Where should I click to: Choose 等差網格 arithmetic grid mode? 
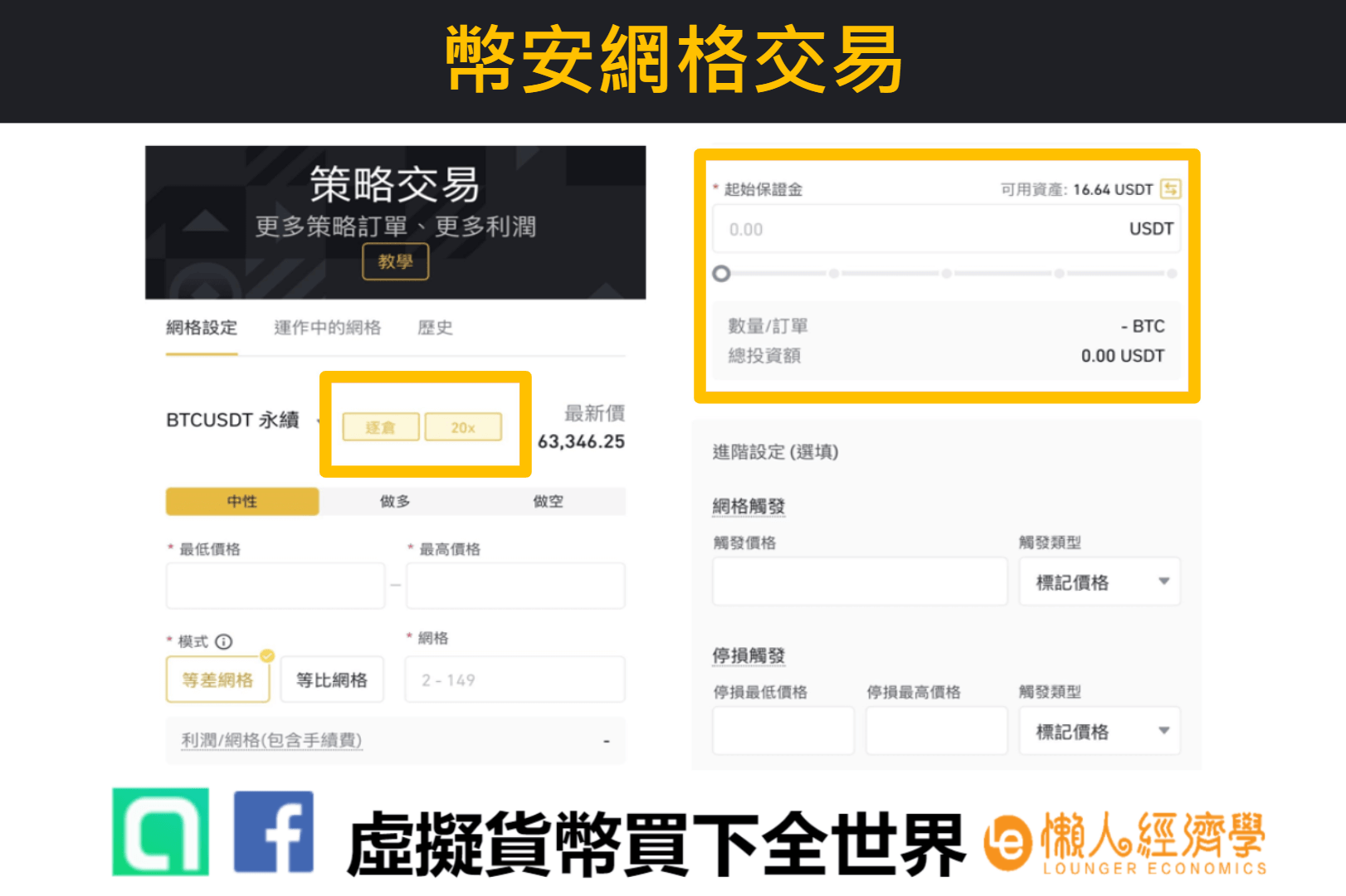click(x=217, y=679)
